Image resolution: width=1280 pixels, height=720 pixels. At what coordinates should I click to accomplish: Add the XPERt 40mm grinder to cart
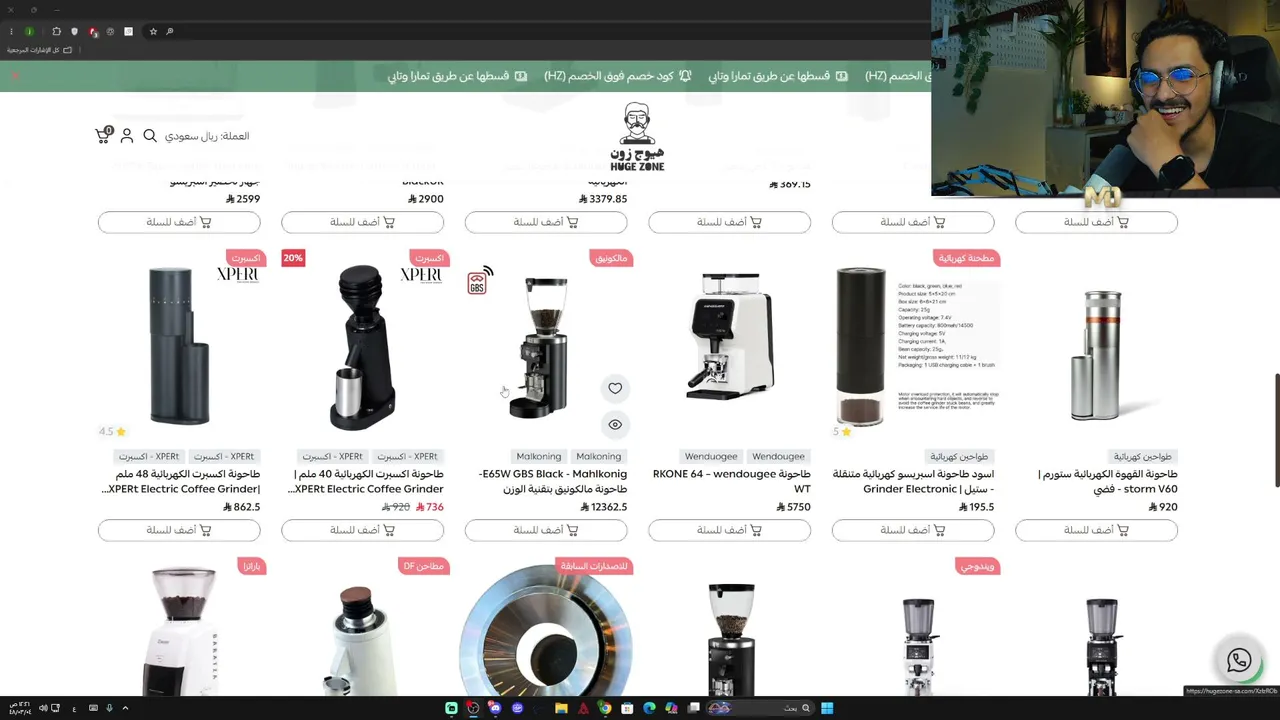(363, 530)
